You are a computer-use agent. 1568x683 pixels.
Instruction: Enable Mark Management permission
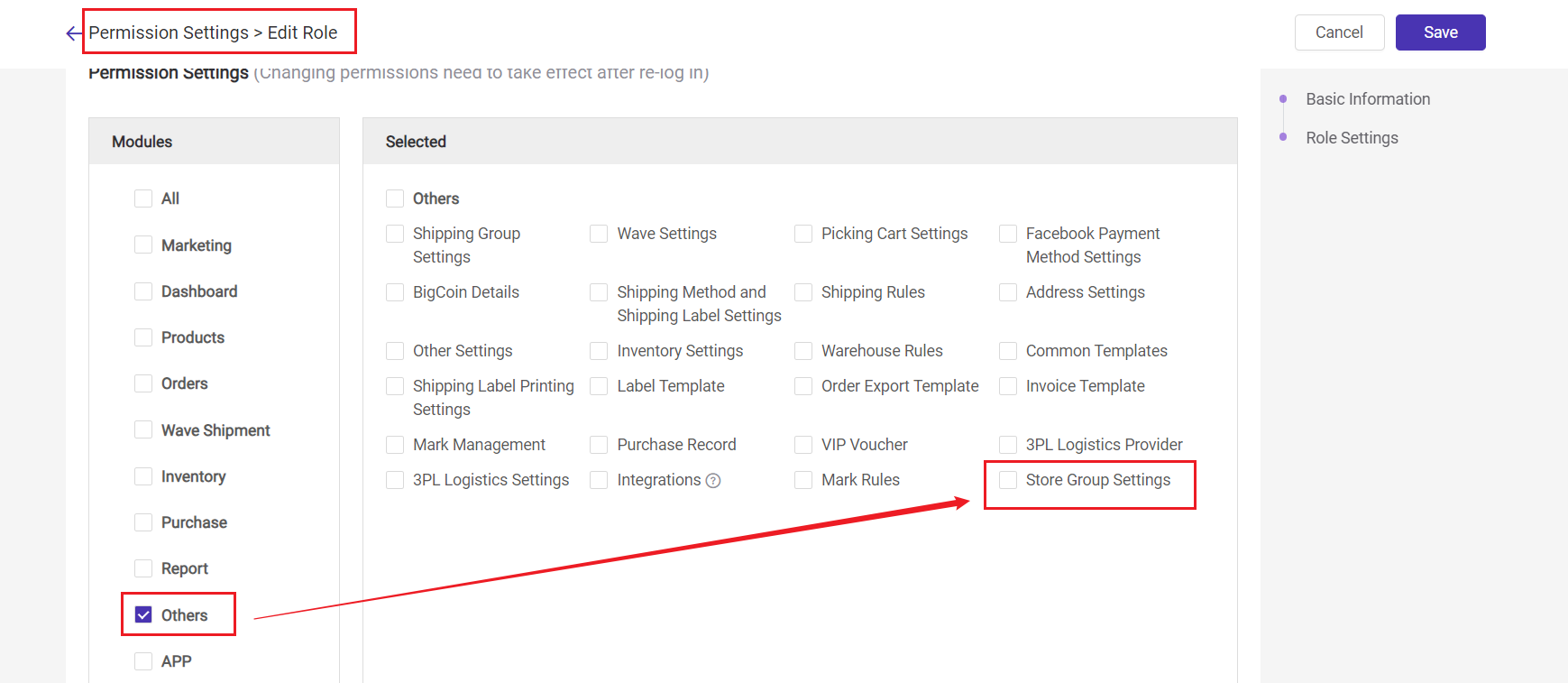click(x=395, y=445)
